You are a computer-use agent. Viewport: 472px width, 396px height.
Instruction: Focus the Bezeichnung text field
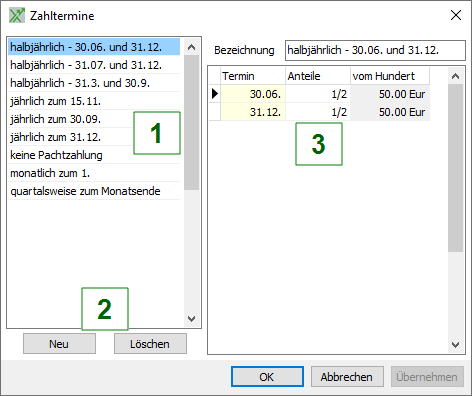(375, 50)
